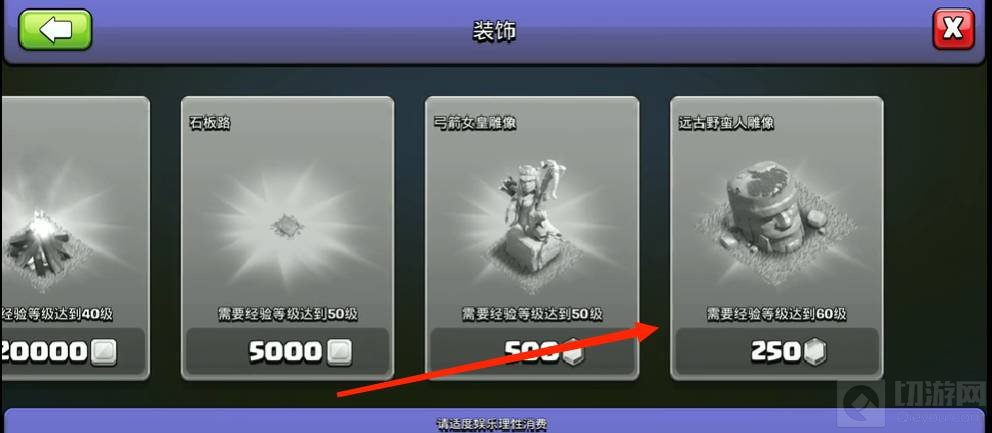Tap the 5000 price on 石板路

tap(285, 352)
